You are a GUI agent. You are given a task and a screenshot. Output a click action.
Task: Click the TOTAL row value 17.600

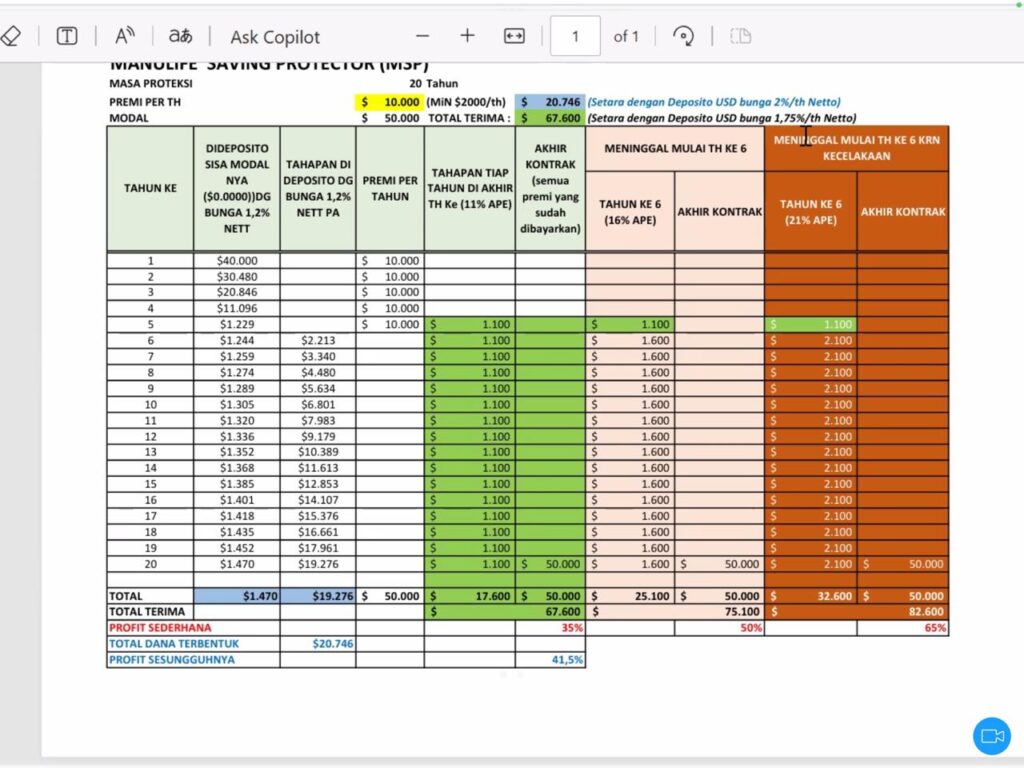(470, 596)
